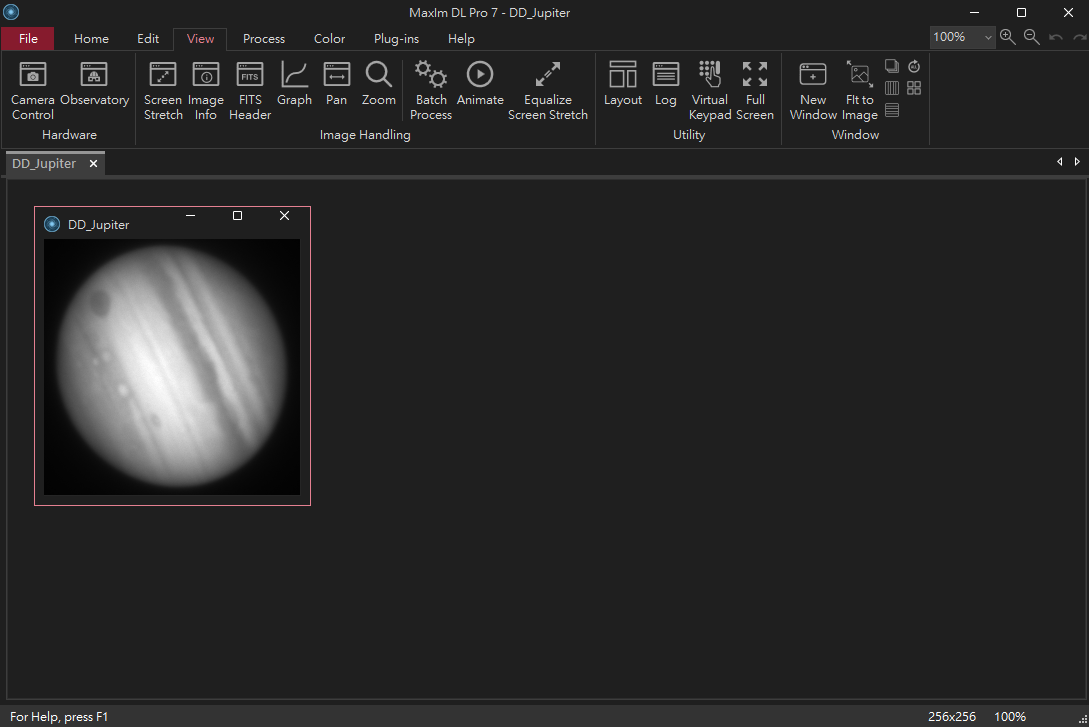Open the Process ribbon tab
This screenshot has width=1089, height=727.
pyautogui.click(x=264, y=39)
